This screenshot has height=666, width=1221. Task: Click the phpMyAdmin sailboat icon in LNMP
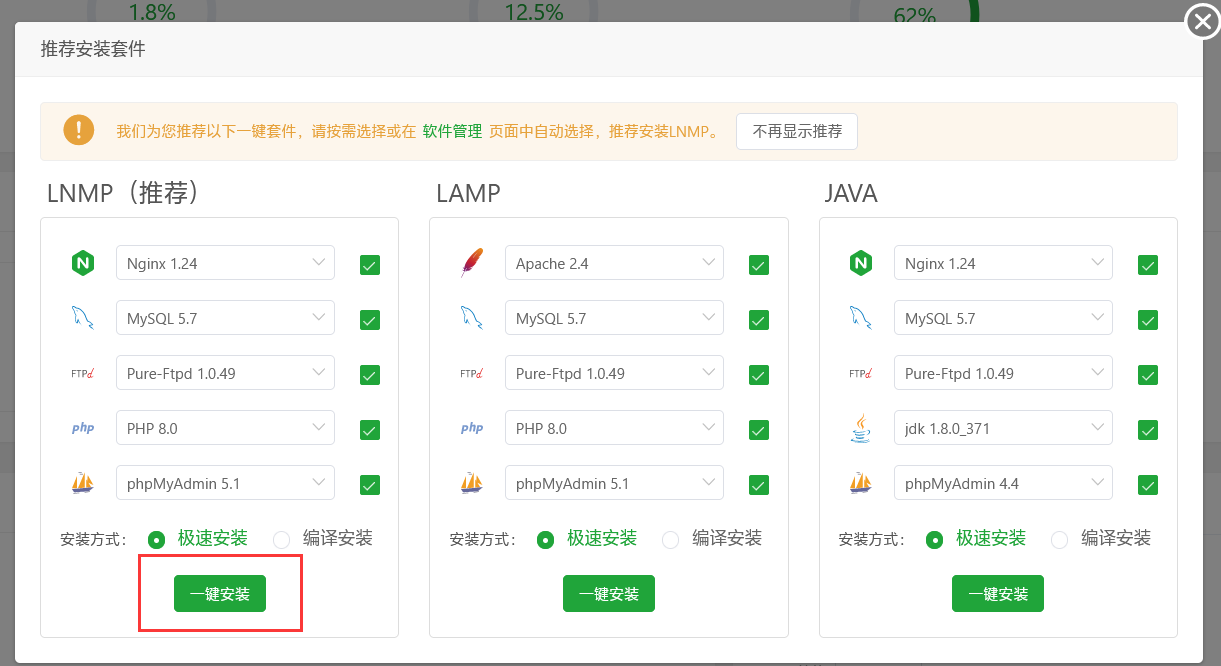tap(82, 483)
